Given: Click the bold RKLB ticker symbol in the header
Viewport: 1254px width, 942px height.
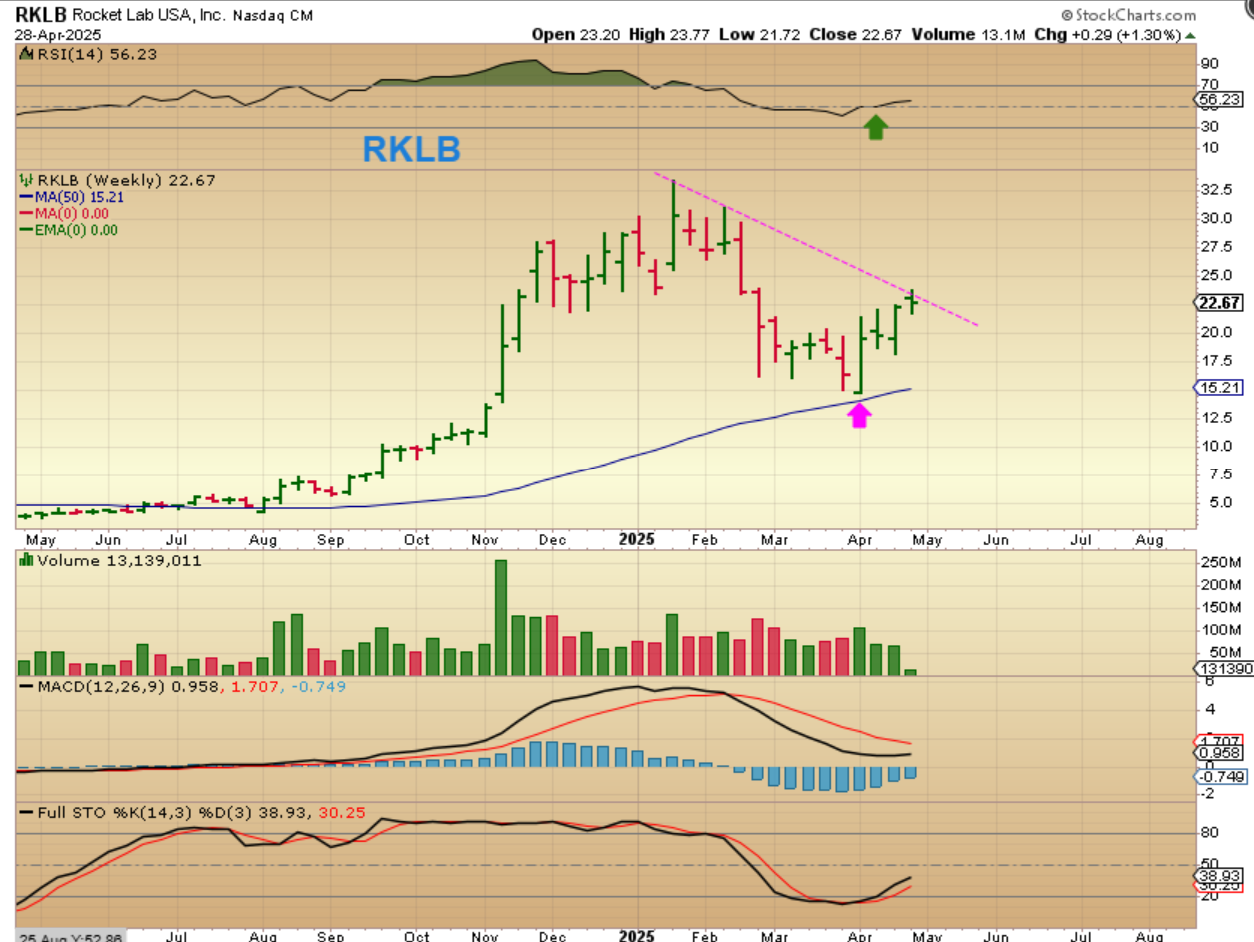Looking at the screenshot, I should pos(43,15).
